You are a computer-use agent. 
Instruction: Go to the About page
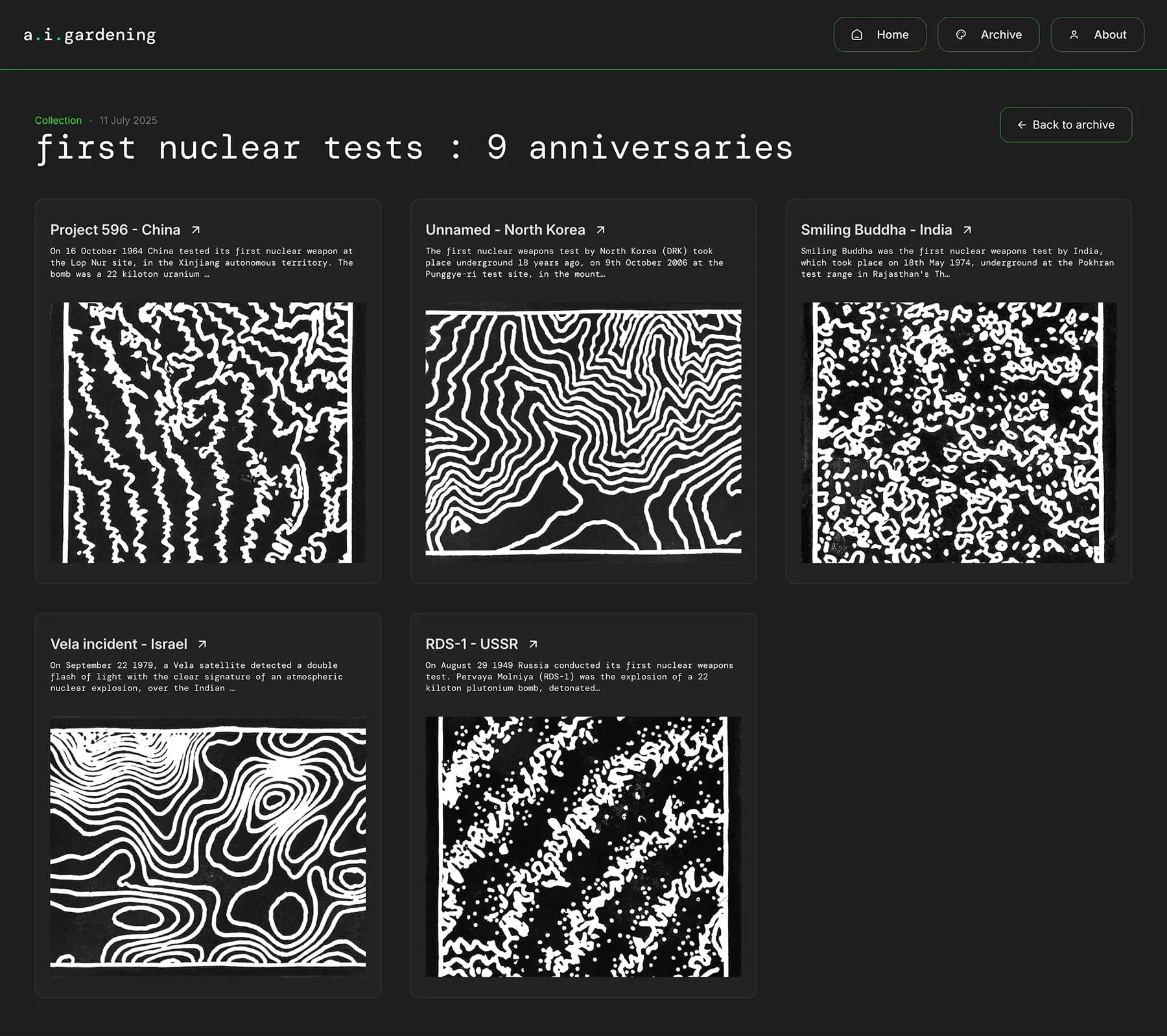tap(1097, 35)
